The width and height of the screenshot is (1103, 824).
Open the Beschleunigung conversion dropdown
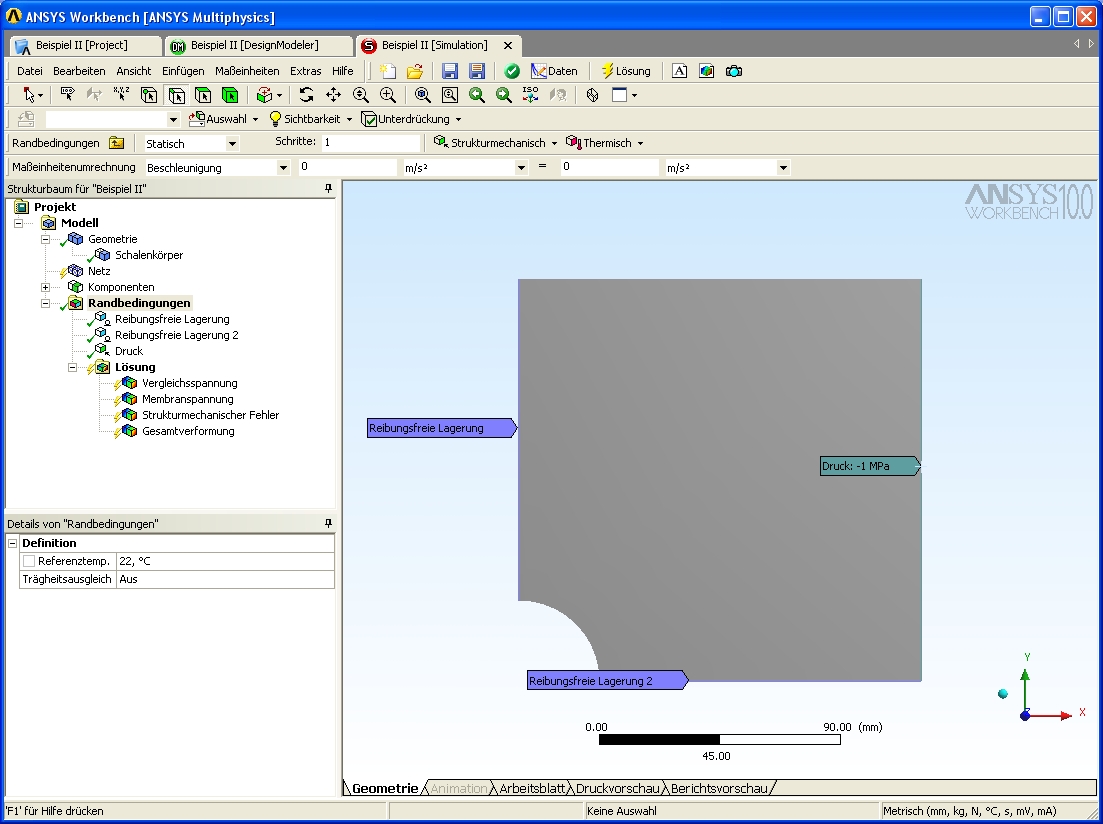[283, 167]
